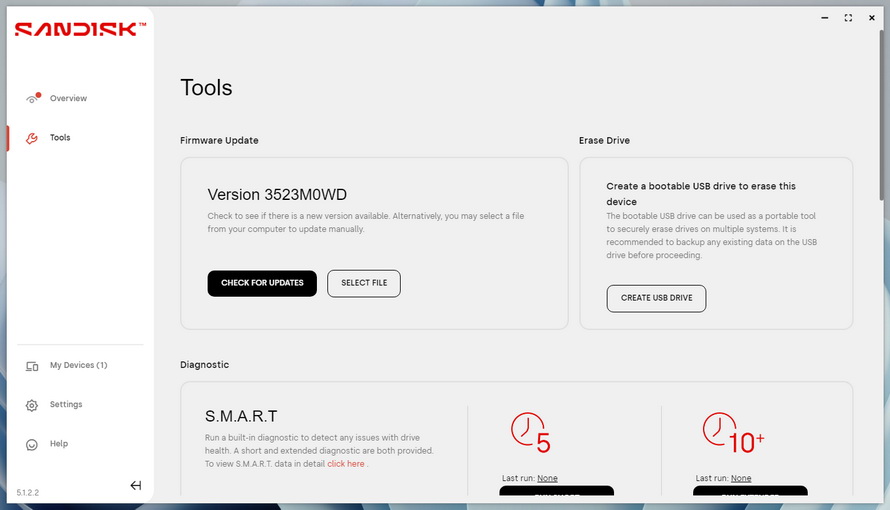Collapse the sidebar with the arrow icon

click(136, 486)
